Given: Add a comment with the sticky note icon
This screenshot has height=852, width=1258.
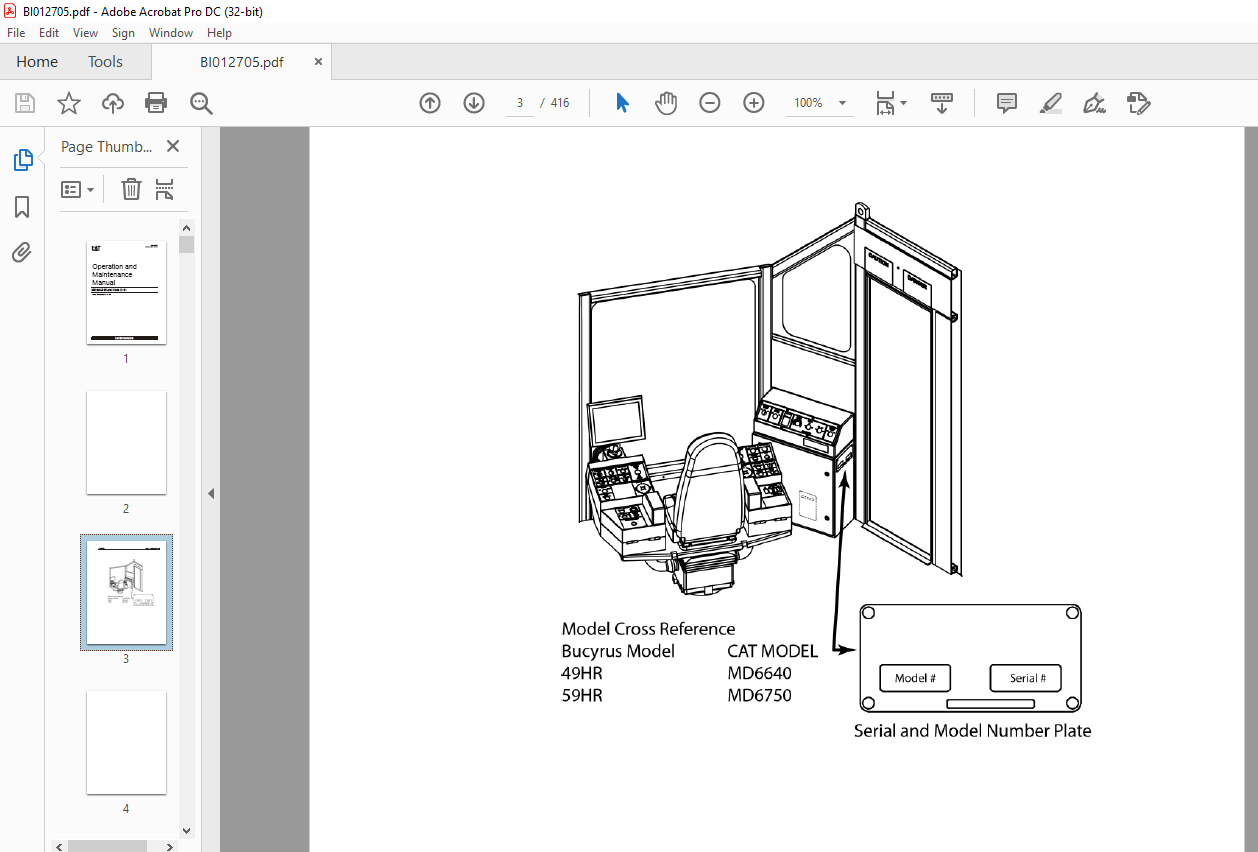Looking at the screenshot, I should (x=1007, y=103).
